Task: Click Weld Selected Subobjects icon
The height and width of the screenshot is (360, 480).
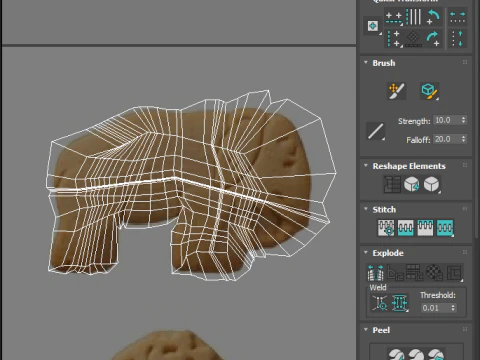Action: point(399,303)
